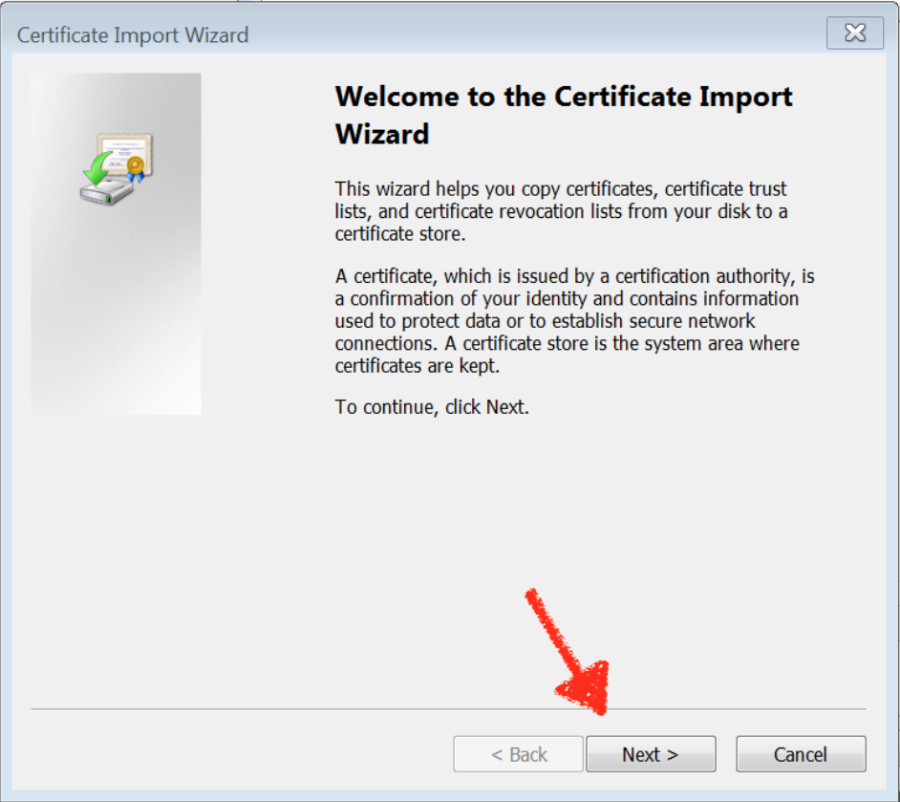Proceed by clicking the Next button
The image size is (900, 802).
[651, 754]
